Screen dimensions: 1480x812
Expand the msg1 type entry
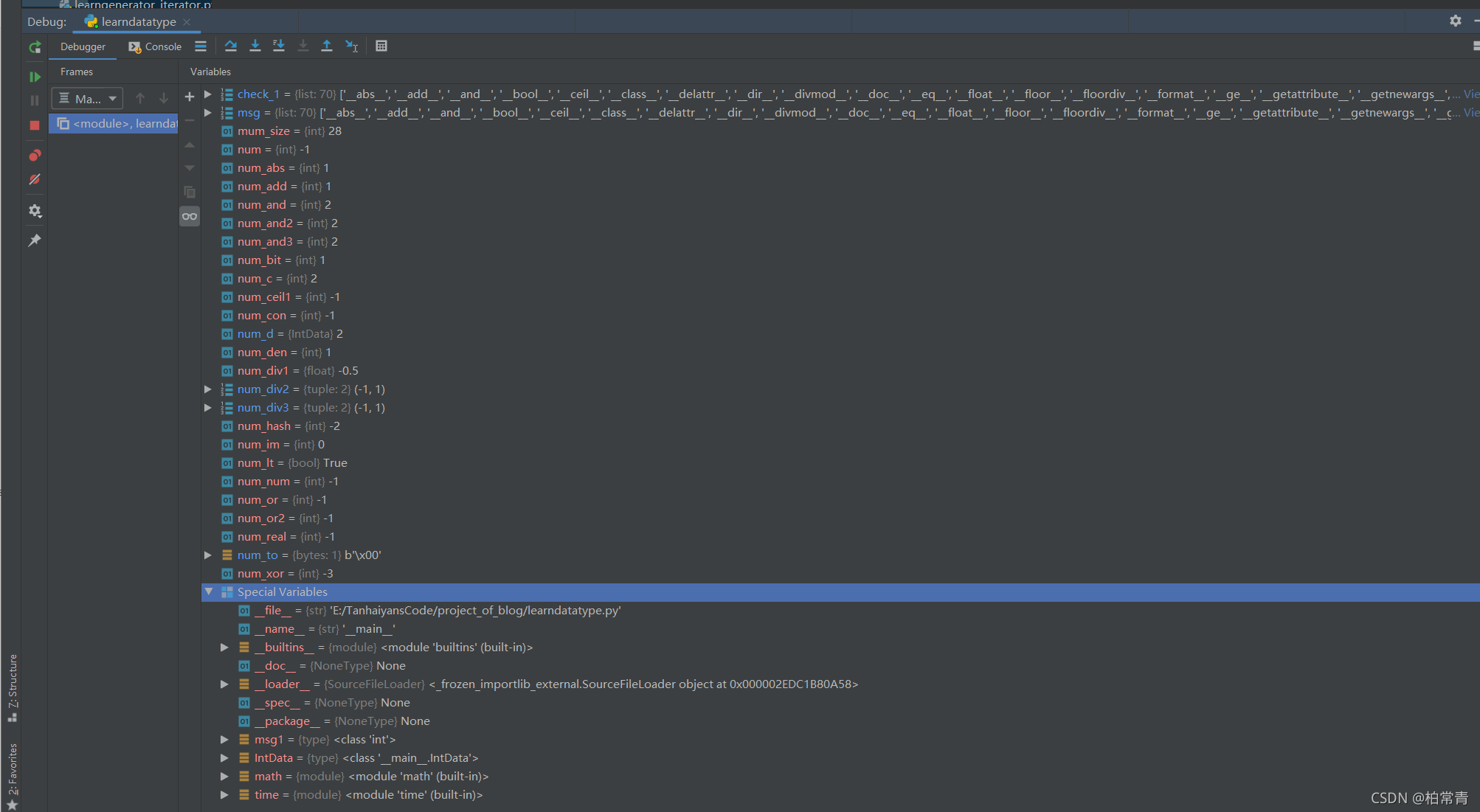(224, 740)
